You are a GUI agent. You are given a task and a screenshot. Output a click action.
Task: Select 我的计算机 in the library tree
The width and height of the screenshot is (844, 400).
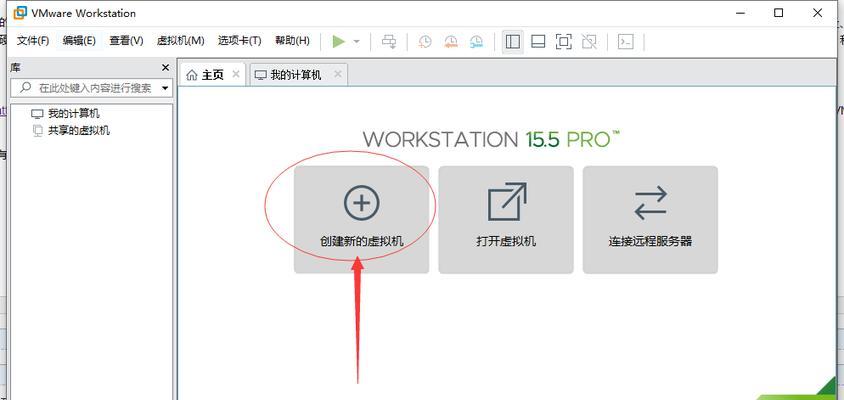74,114
